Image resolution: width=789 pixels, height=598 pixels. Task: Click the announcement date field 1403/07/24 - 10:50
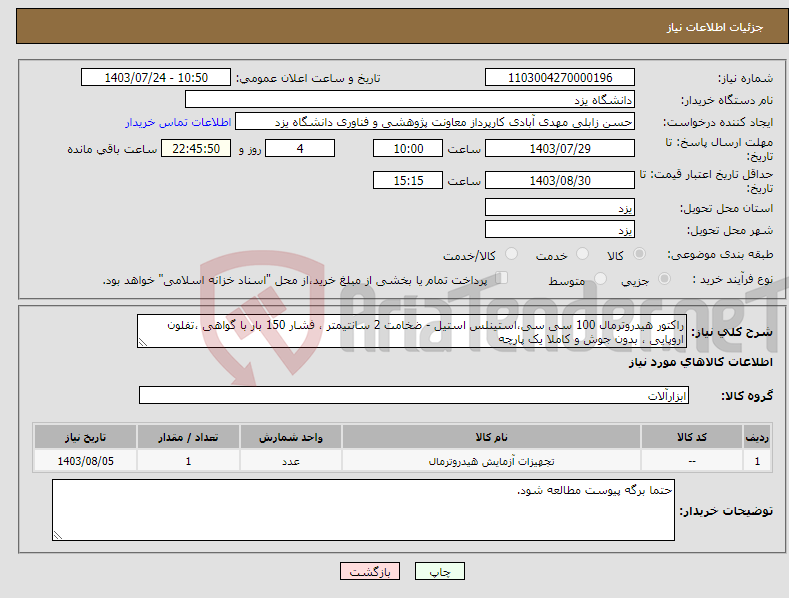tap(156, 78)
